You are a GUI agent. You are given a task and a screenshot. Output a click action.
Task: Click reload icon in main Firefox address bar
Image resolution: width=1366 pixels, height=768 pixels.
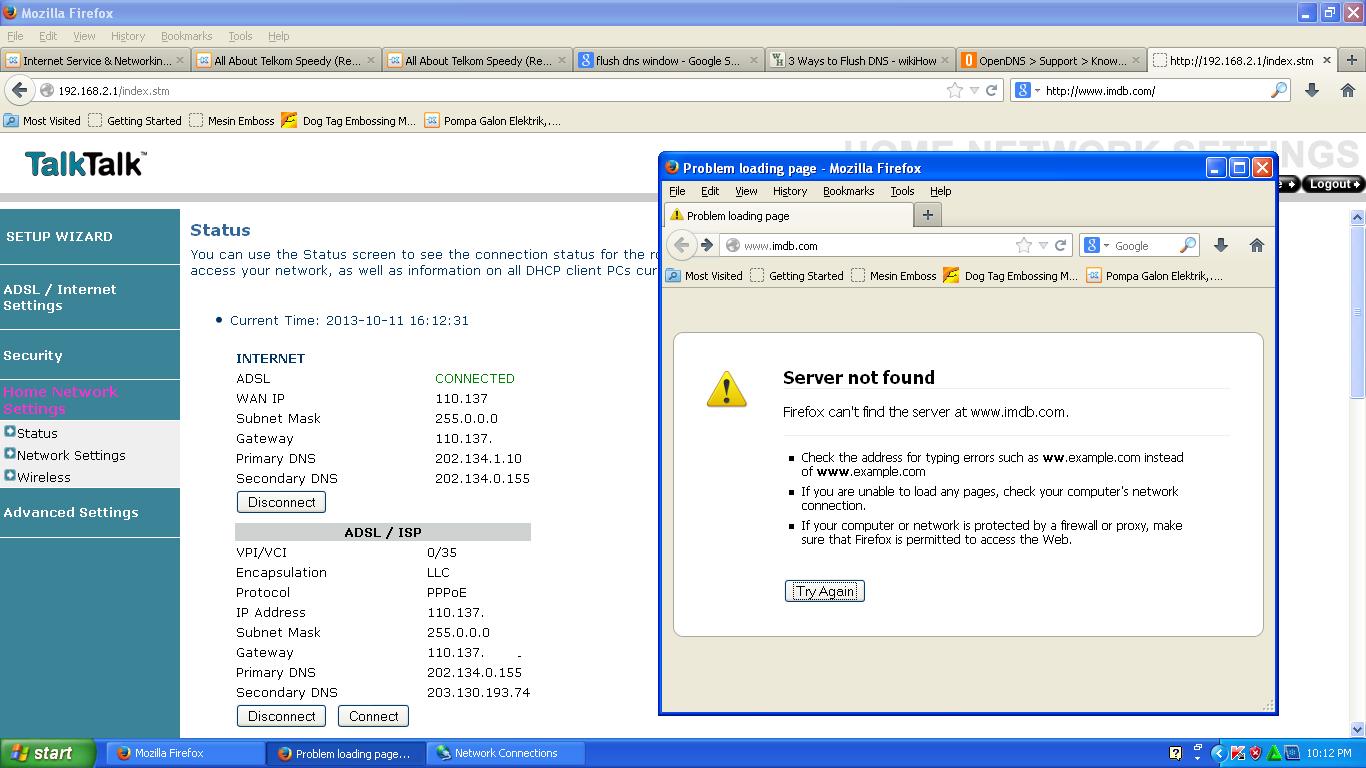coord(992,90)
